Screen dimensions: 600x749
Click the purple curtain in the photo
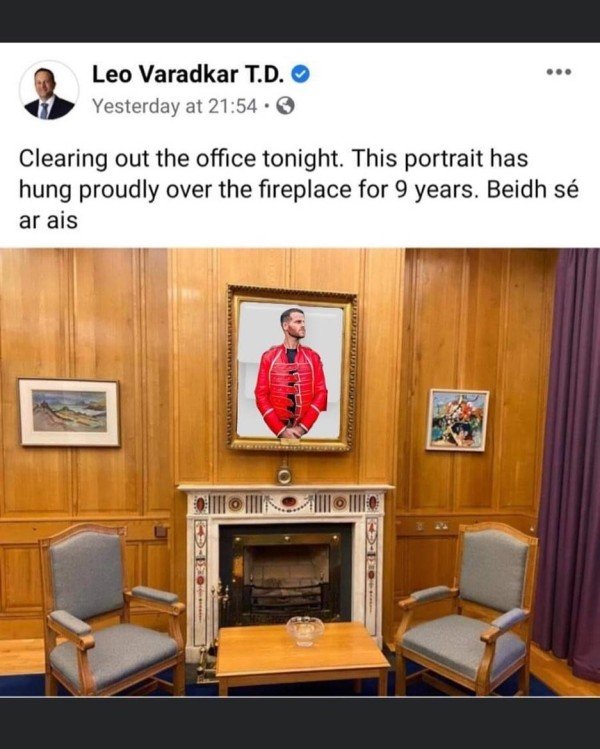568,461
